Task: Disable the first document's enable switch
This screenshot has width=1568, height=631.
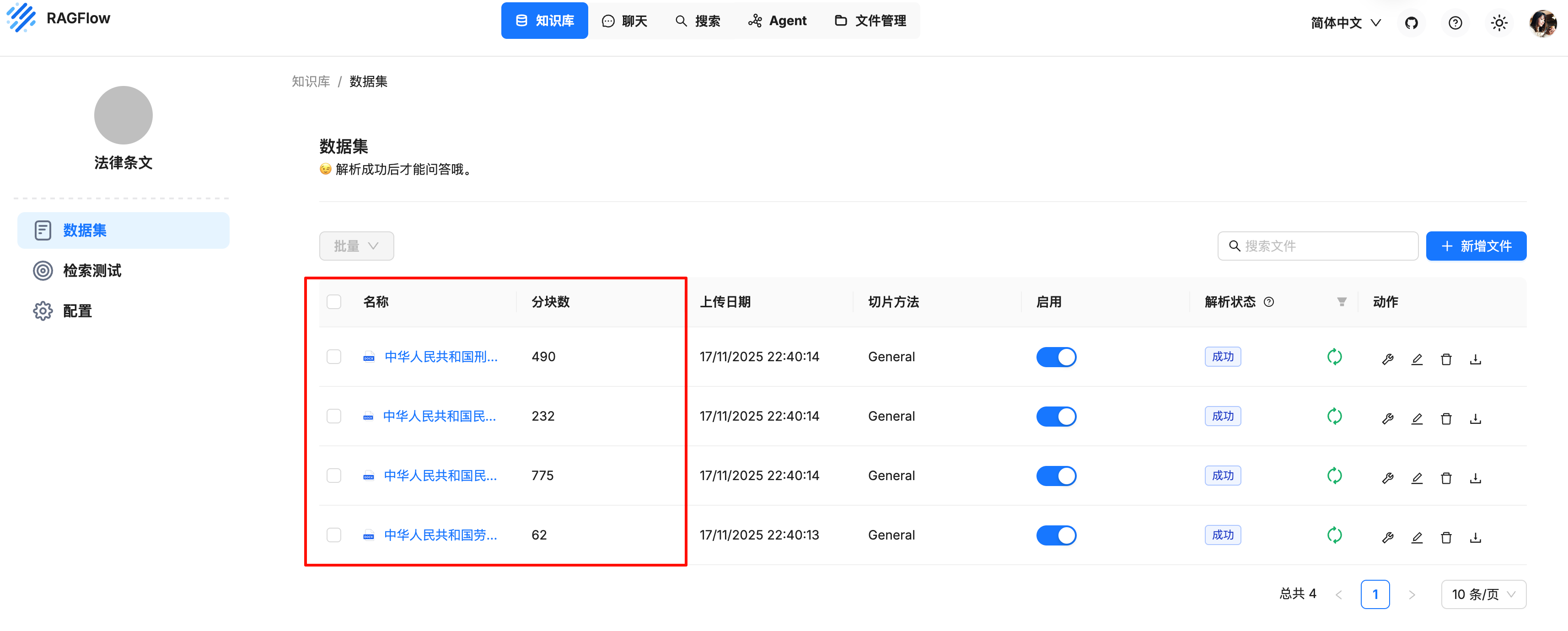Action: (1056, 357)
